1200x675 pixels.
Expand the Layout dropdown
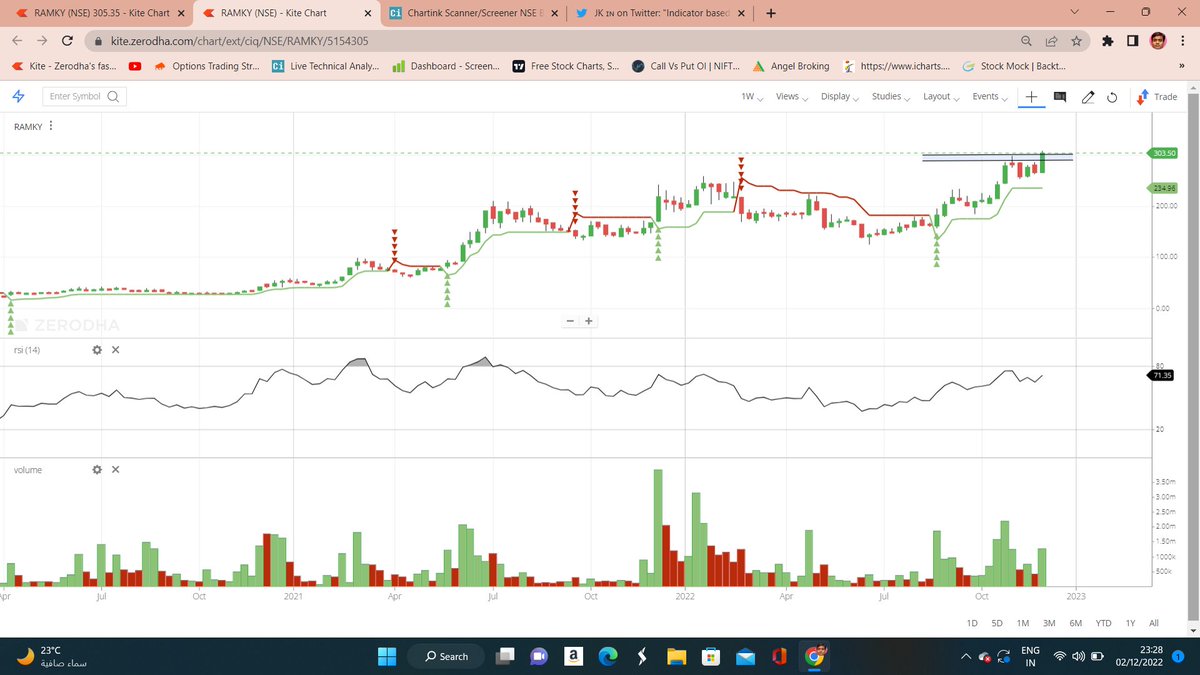point(940,97)
